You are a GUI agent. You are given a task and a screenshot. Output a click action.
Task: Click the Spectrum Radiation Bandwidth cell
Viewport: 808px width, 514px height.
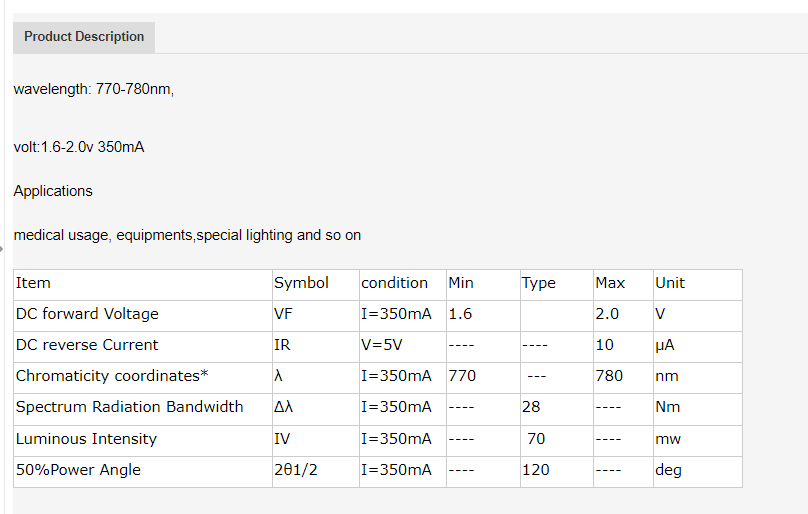143,409
